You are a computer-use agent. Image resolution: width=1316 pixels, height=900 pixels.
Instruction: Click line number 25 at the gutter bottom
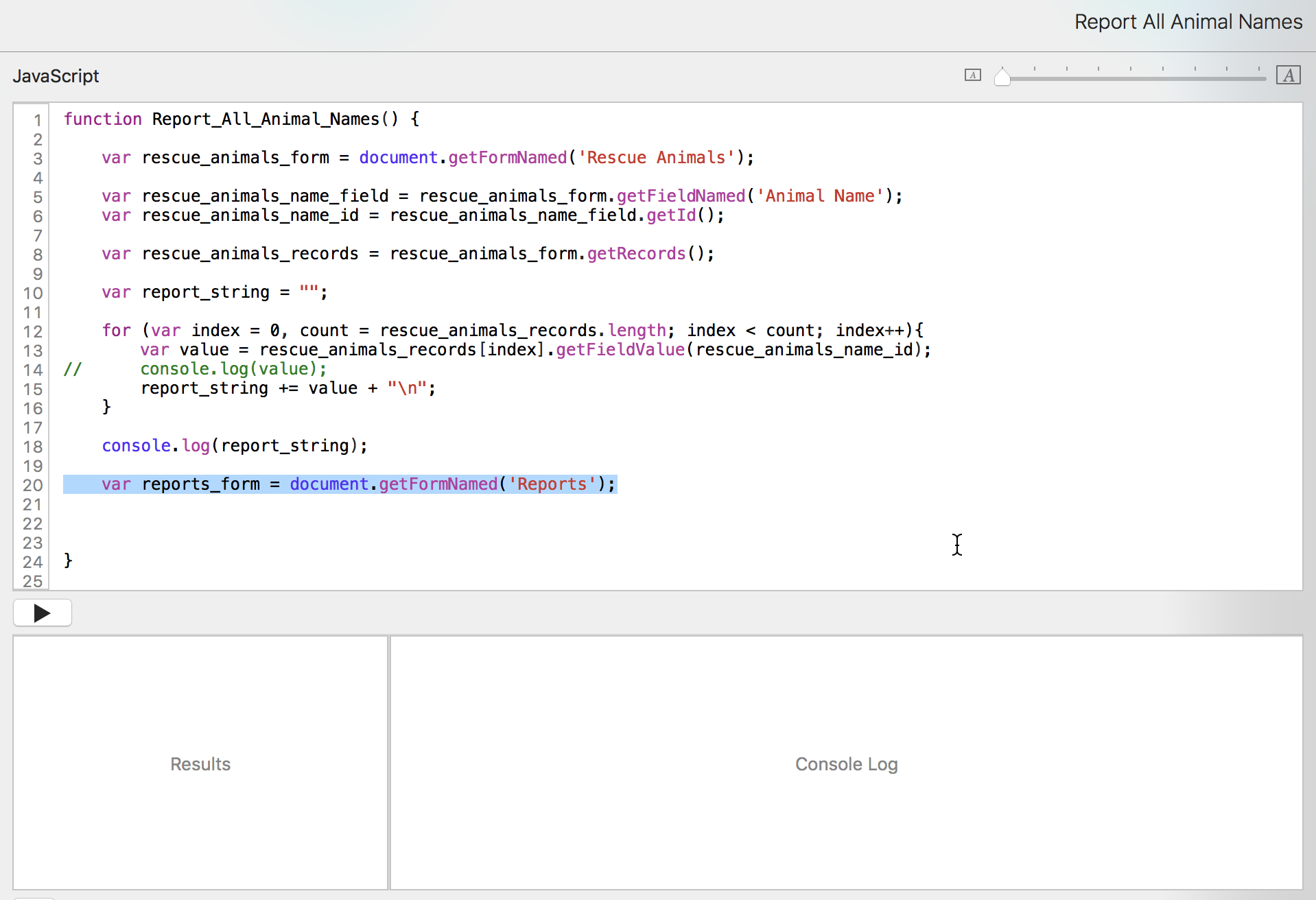point(32,582)
